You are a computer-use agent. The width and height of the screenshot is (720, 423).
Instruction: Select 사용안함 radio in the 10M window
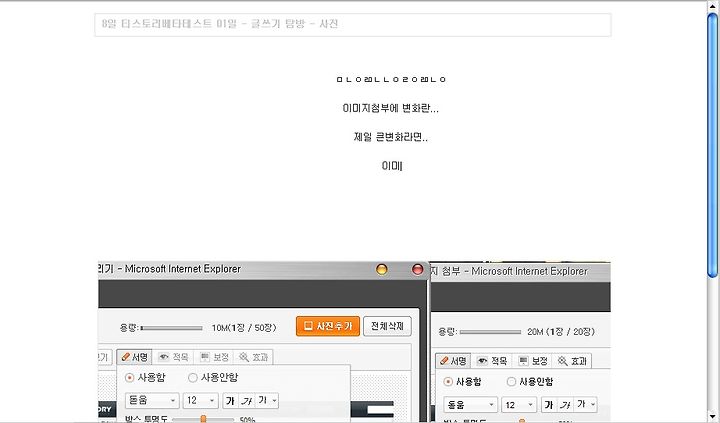point(193,378)
